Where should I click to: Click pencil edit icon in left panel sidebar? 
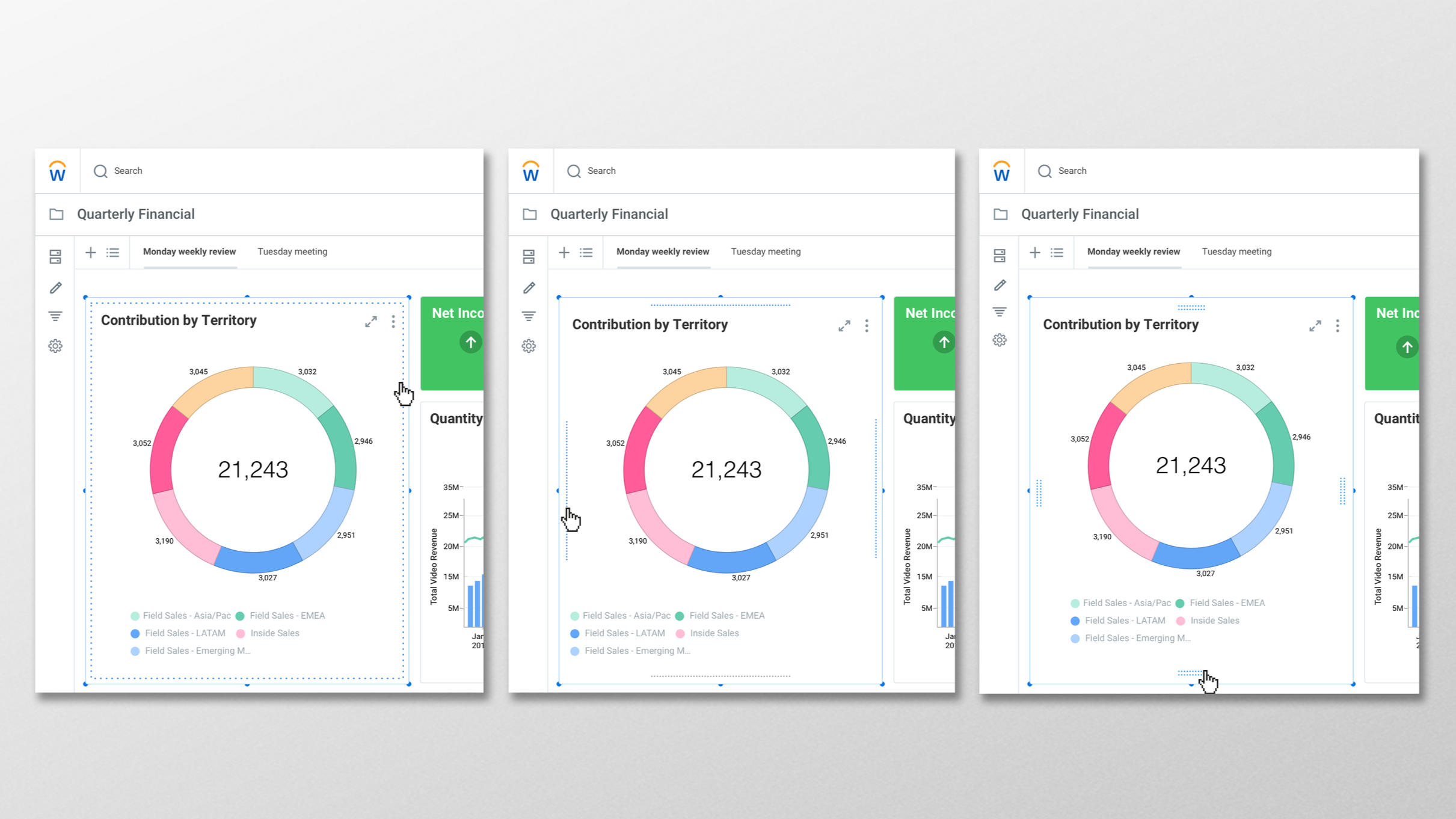pyautogui.click(x=55, y=288)
